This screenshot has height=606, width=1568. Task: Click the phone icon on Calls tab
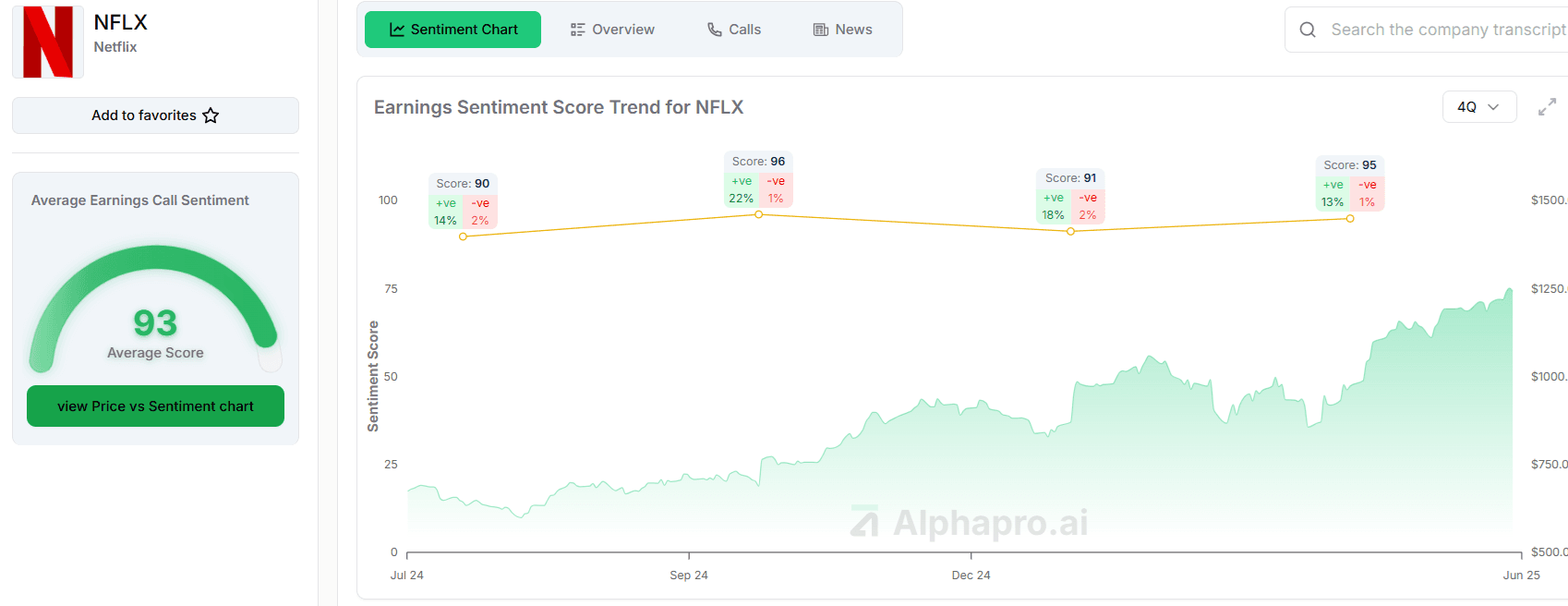click(x=715, y=30)
